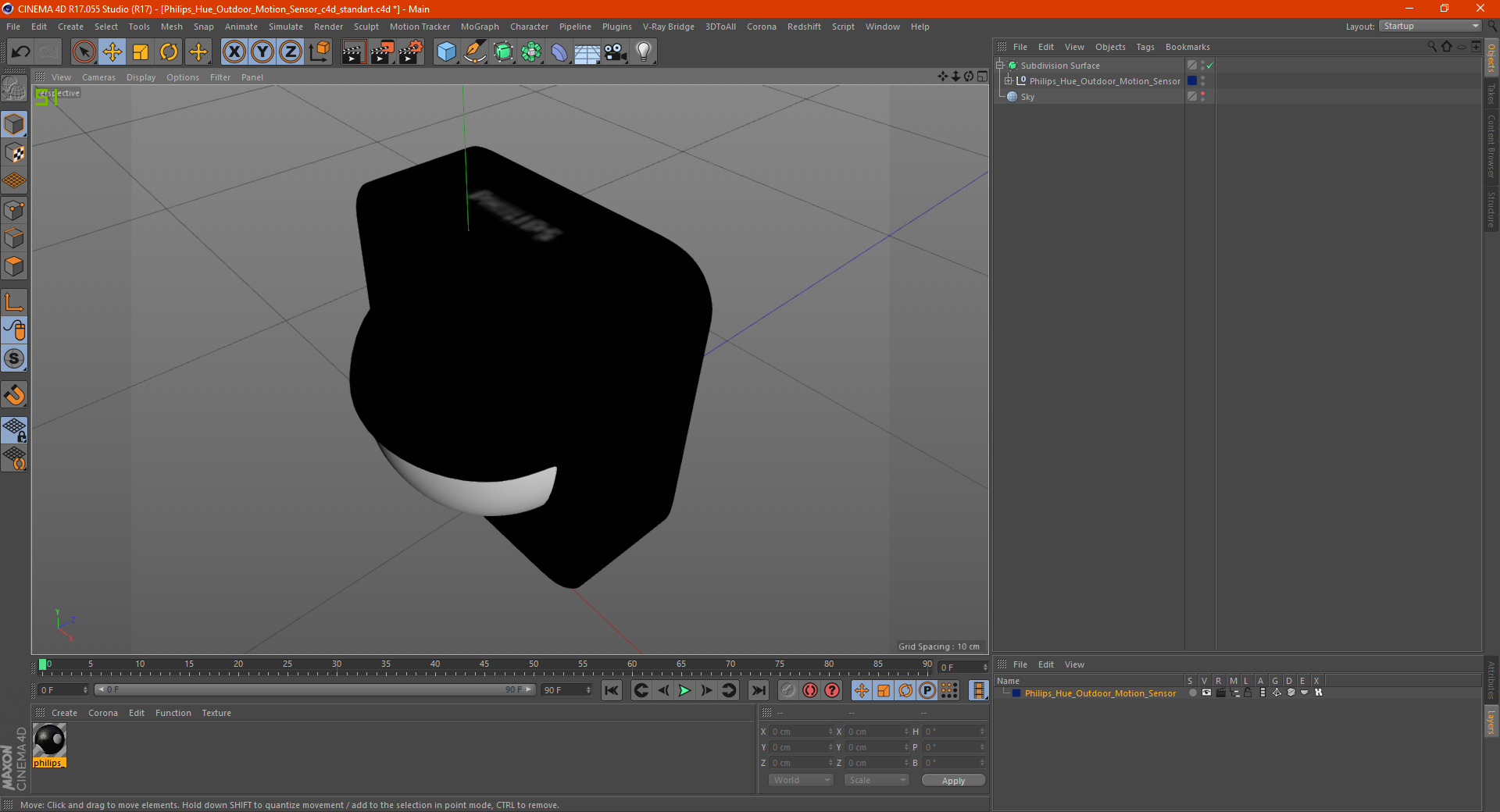The width and height of the screenshot is (1500, 812).
Task: Open the Layers side tab
Action: 1491,721
